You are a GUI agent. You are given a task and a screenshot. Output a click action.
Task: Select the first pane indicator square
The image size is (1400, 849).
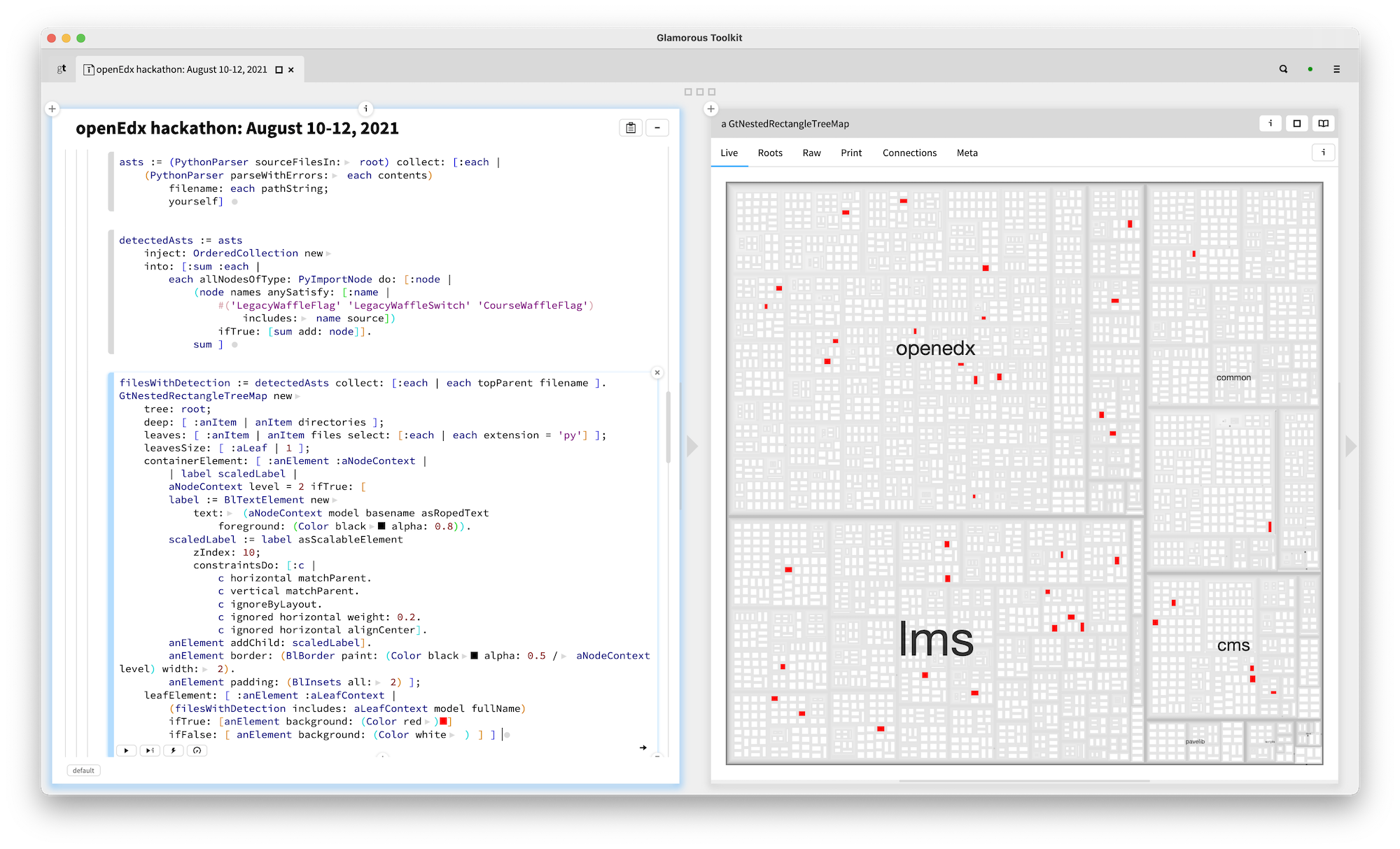(688, 92)
